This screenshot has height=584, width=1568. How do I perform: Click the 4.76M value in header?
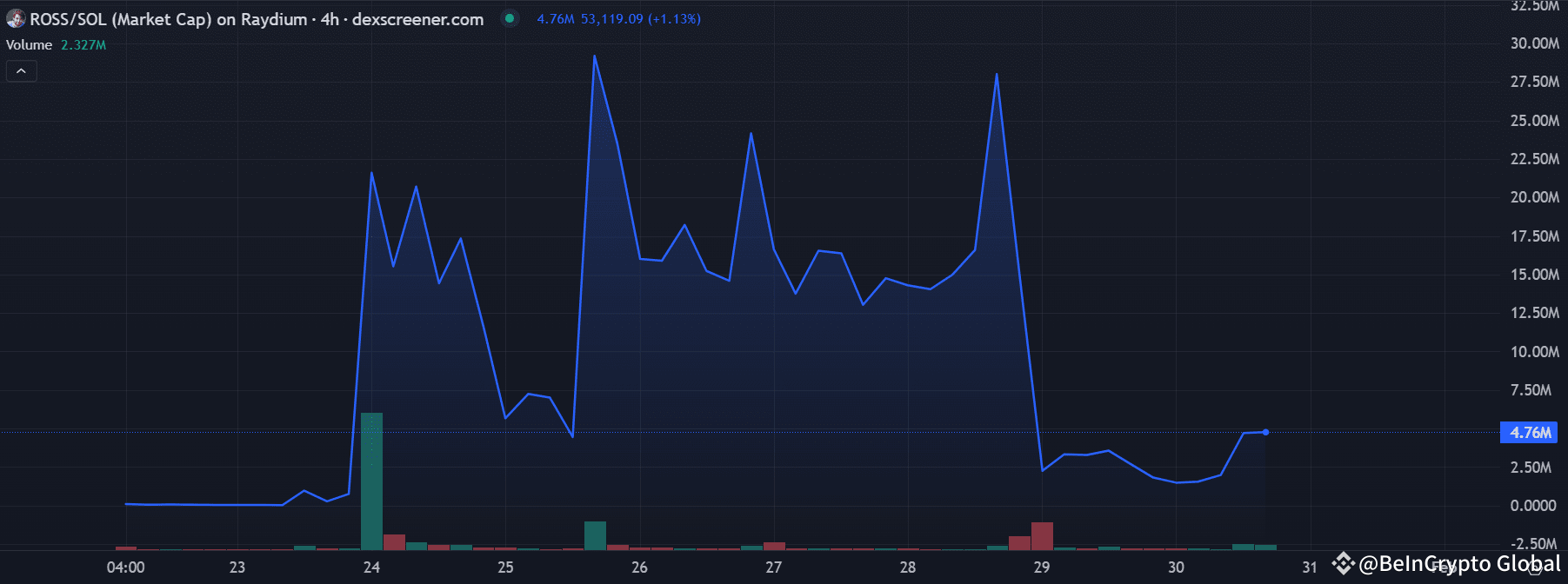point(556,19)
